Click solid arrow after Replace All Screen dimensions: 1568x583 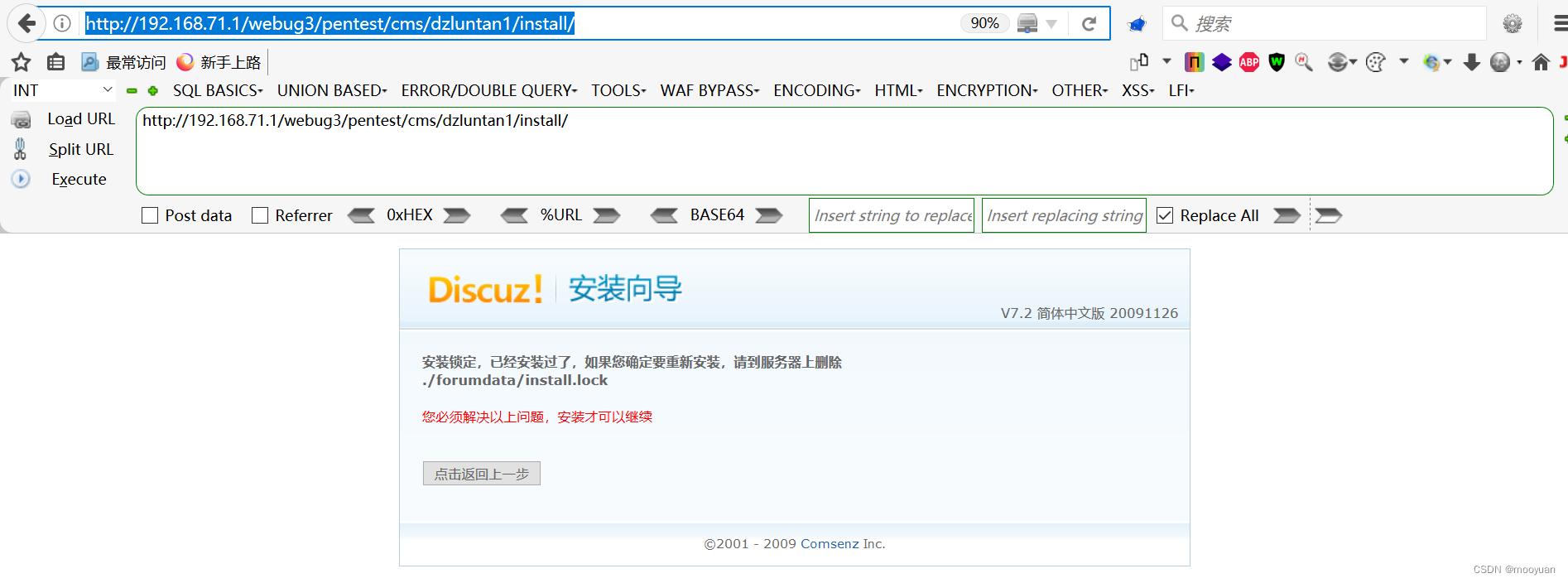[x=1287, y=215]
